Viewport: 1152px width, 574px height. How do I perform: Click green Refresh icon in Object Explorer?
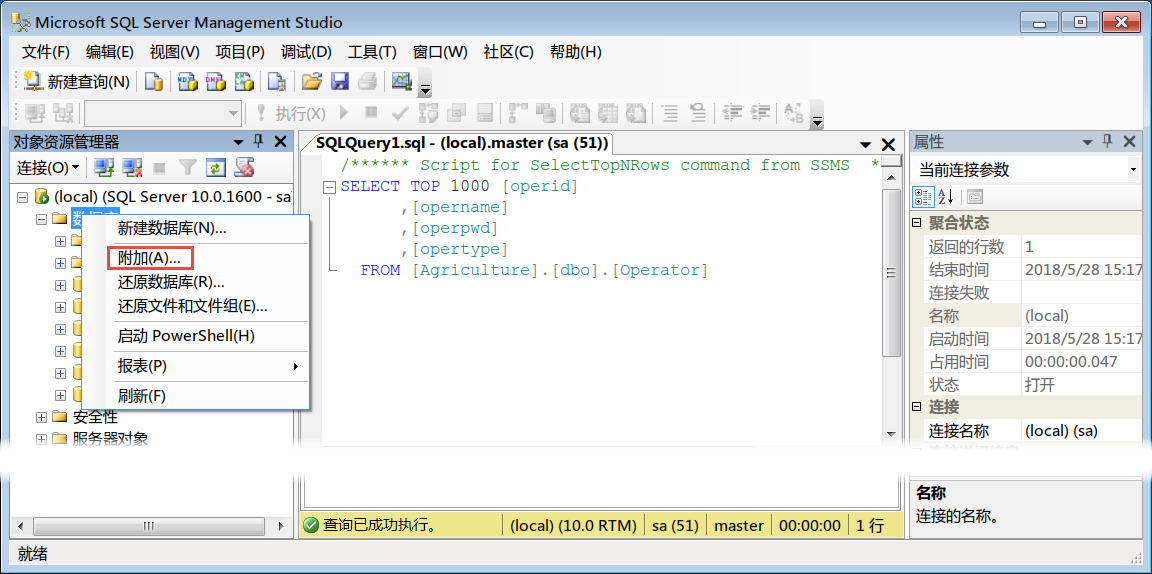[x=215, y=168]
